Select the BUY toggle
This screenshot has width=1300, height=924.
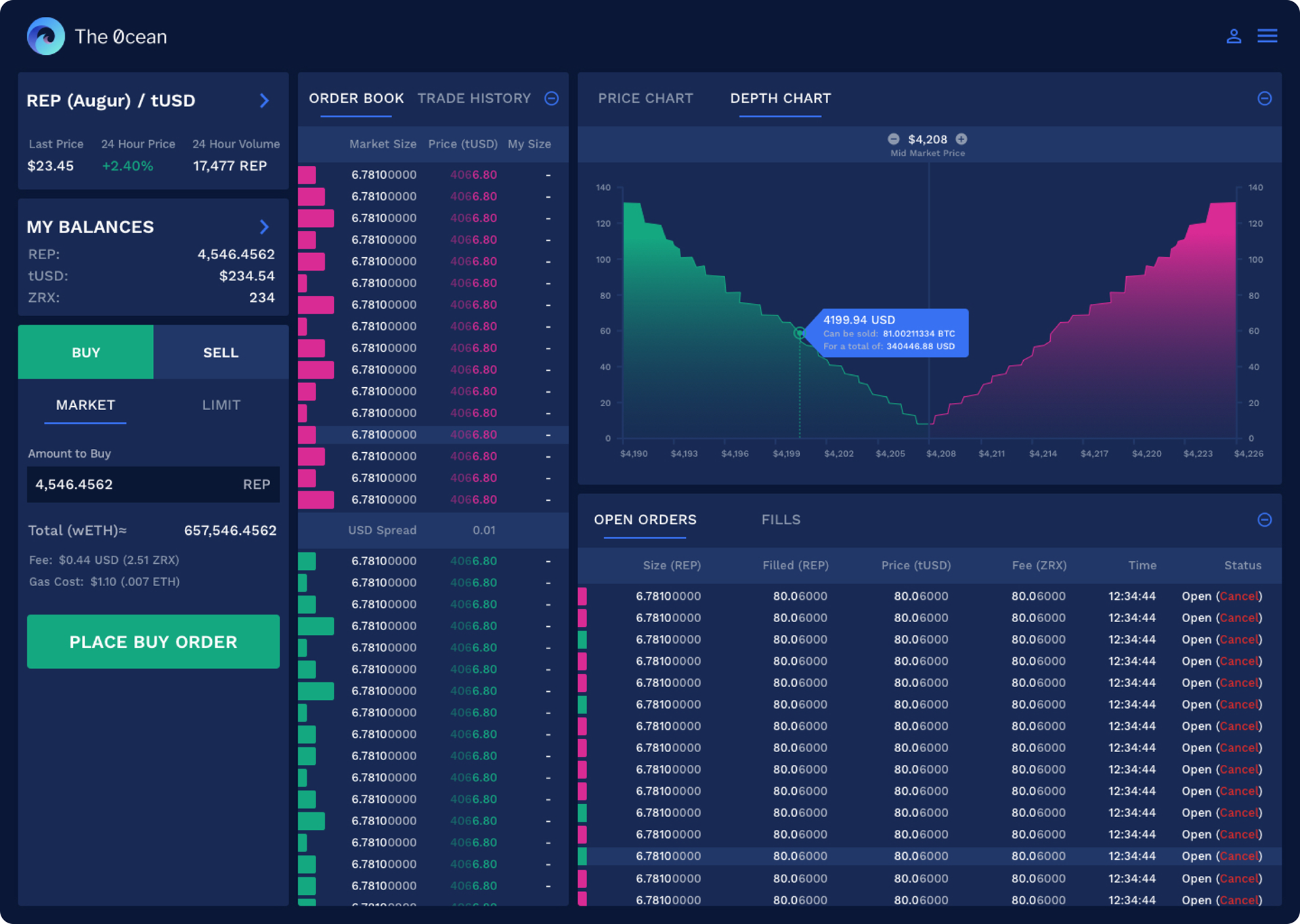point(86,352)
